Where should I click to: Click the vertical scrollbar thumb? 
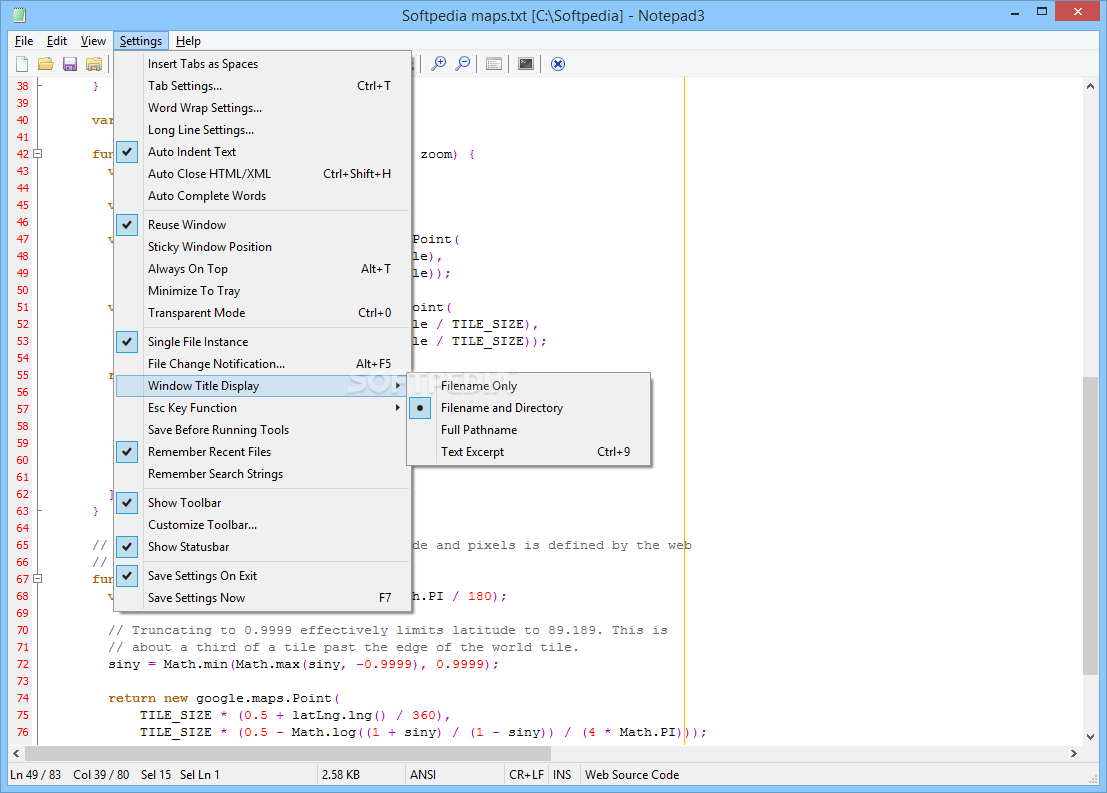click(1090, 526)
